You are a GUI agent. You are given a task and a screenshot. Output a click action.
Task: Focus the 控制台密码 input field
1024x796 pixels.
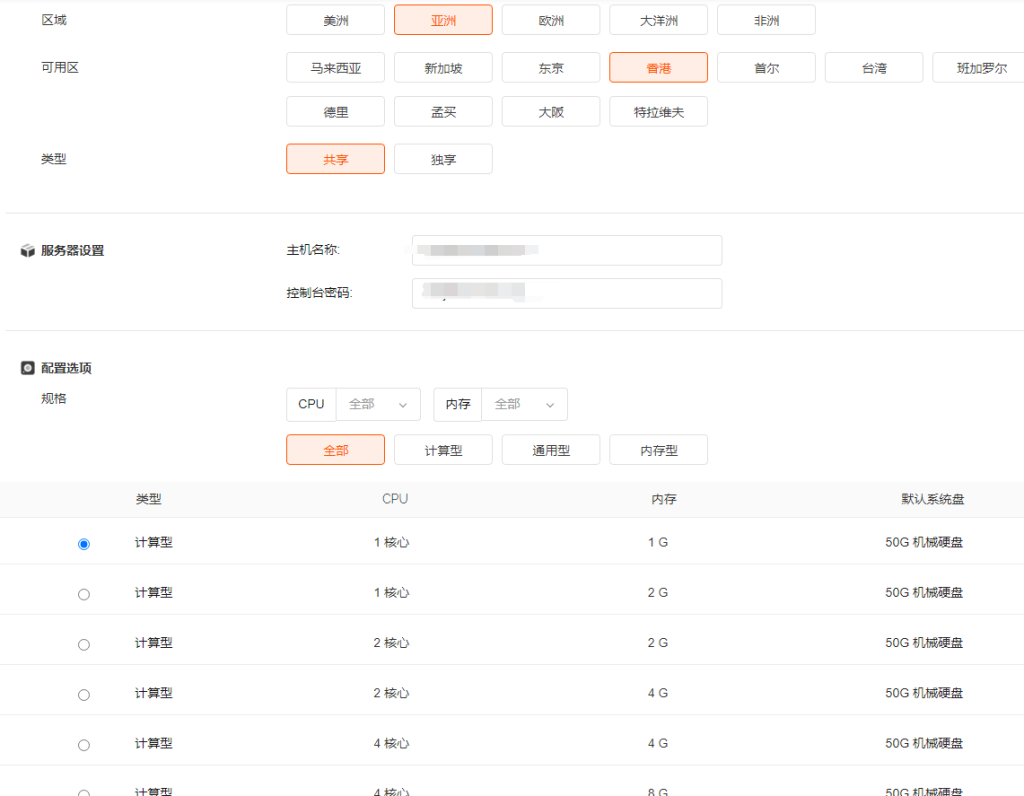coord(566,293)
